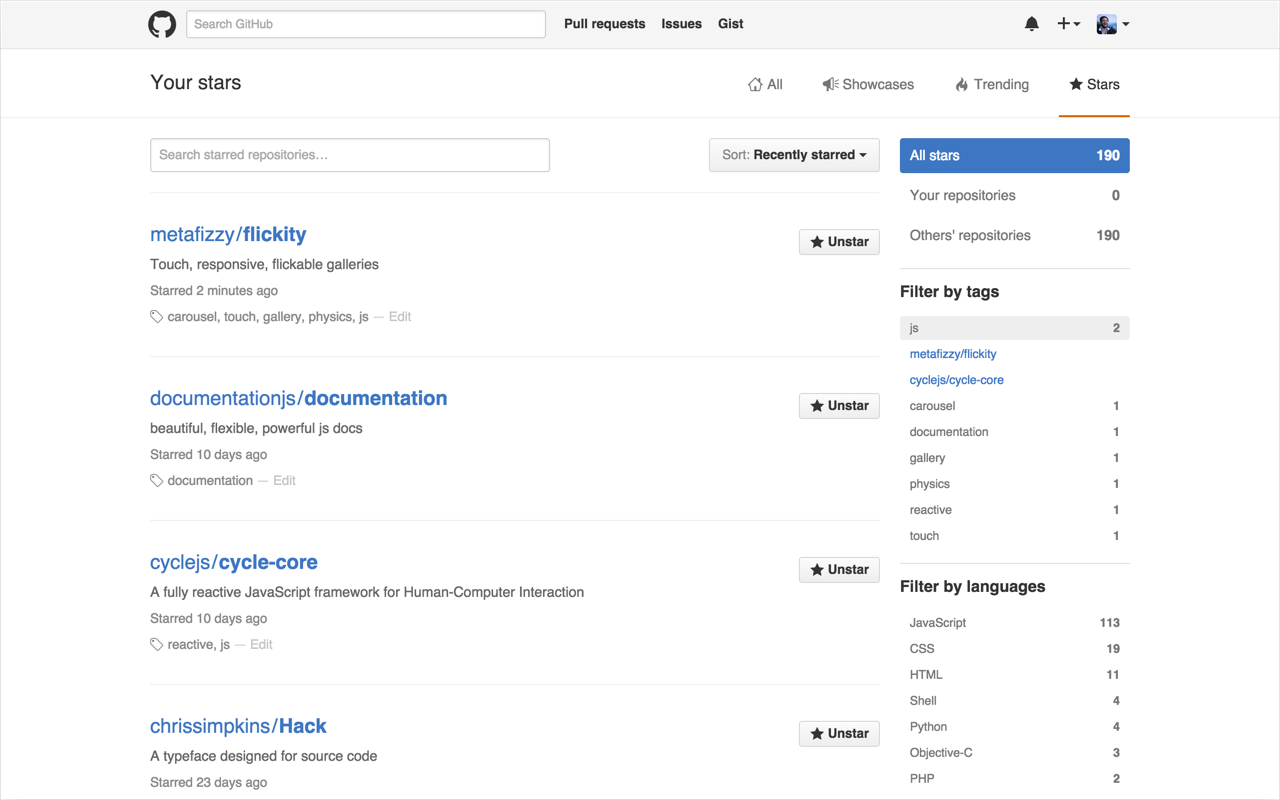Click the home icon beside All
The image size is (1280, 800).
coord(755,84)
